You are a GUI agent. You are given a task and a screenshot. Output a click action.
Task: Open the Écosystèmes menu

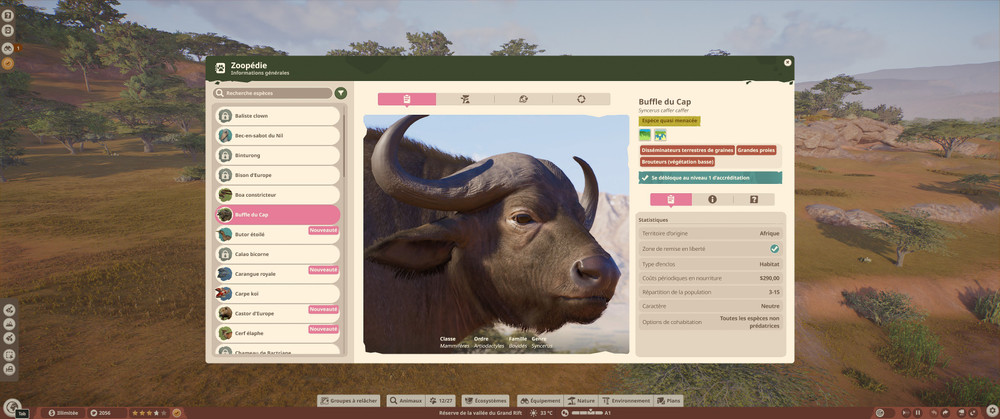pyautogui.click(x=485, y=401)
